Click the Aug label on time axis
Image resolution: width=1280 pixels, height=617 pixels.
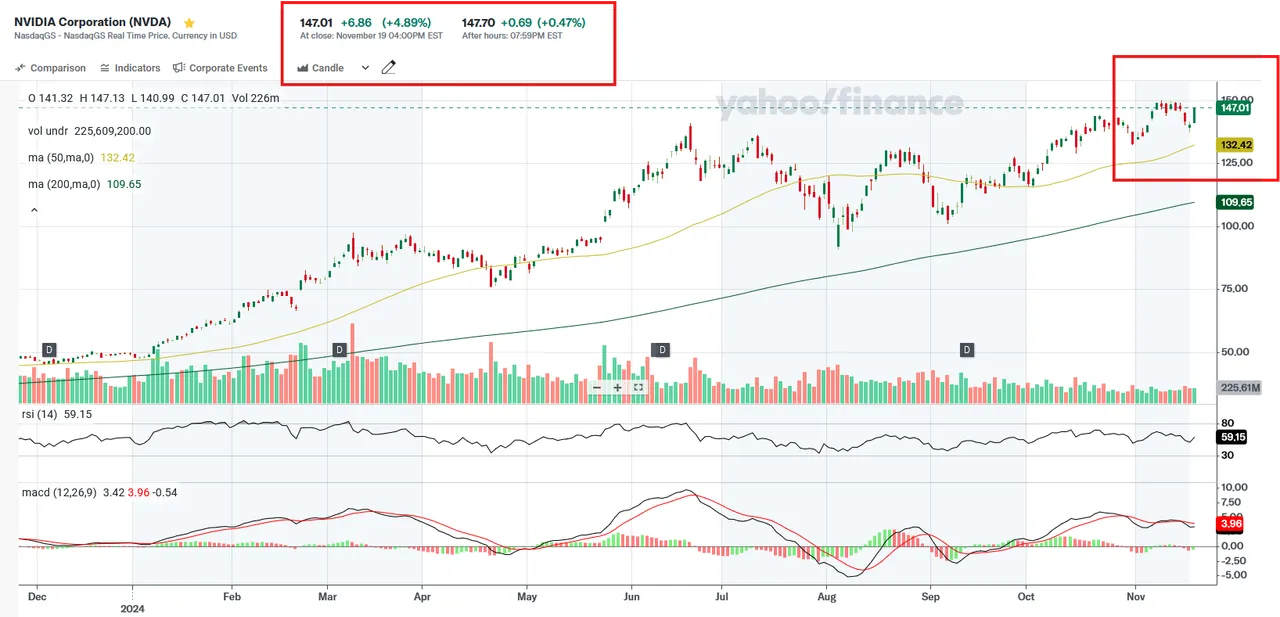tap(827, 595)
